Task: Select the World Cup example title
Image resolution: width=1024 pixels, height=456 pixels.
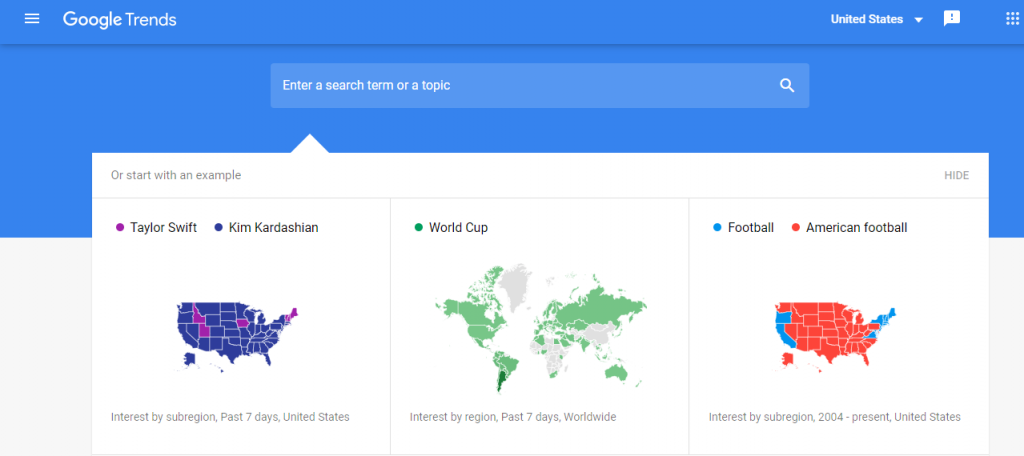Action: tap(458, 228)
